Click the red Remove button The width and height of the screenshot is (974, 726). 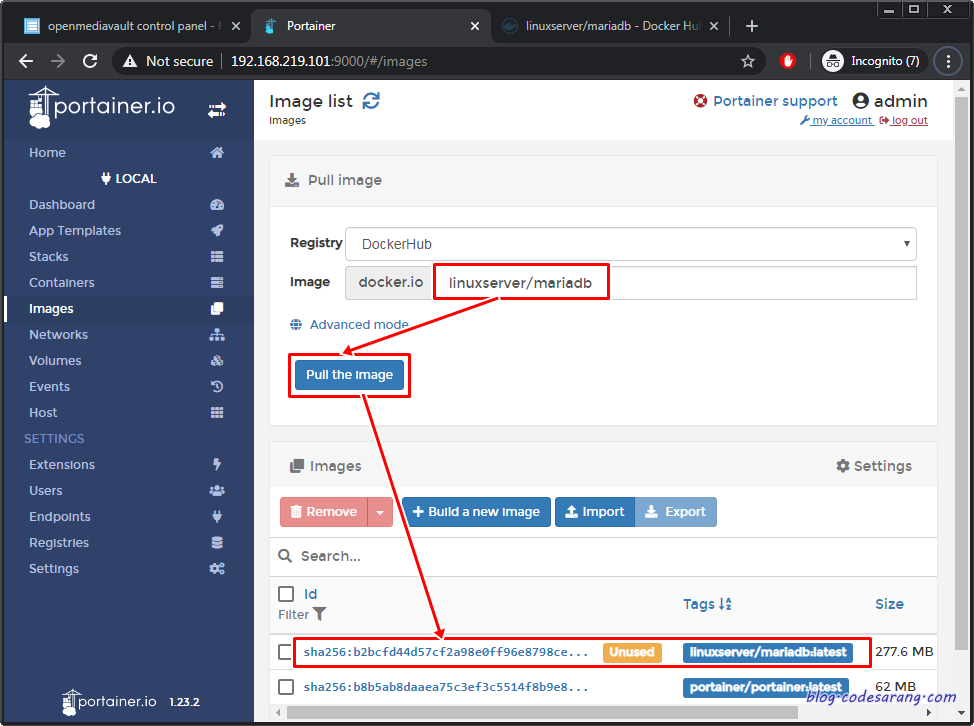pos(324,512)
